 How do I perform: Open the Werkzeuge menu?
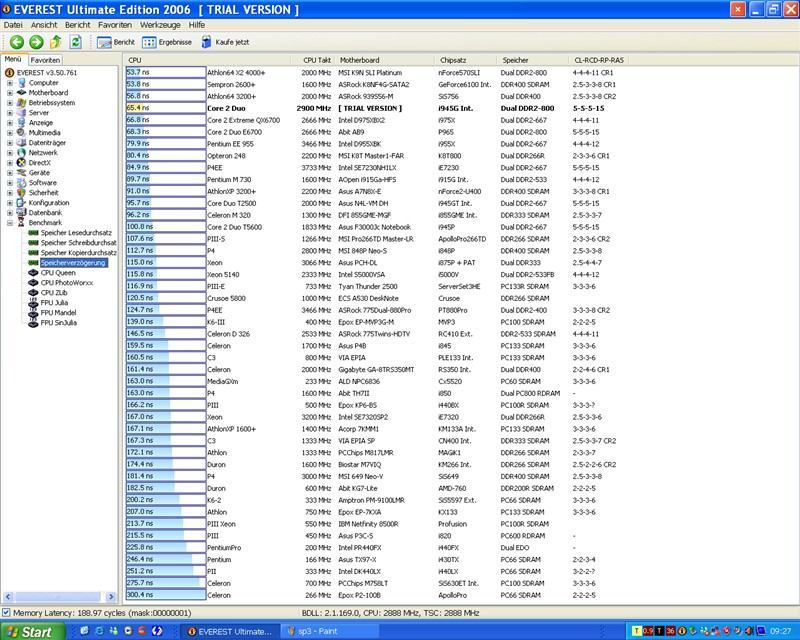(x=160, y=25)
